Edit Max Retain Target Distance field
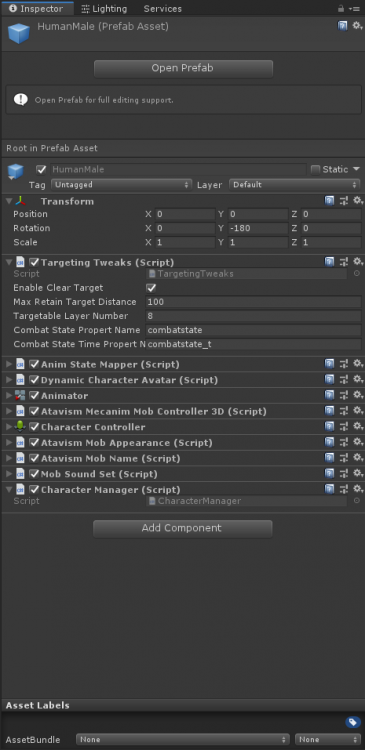Image resolution: width=365 pixels, height=750 pixels. coord(254,302)
